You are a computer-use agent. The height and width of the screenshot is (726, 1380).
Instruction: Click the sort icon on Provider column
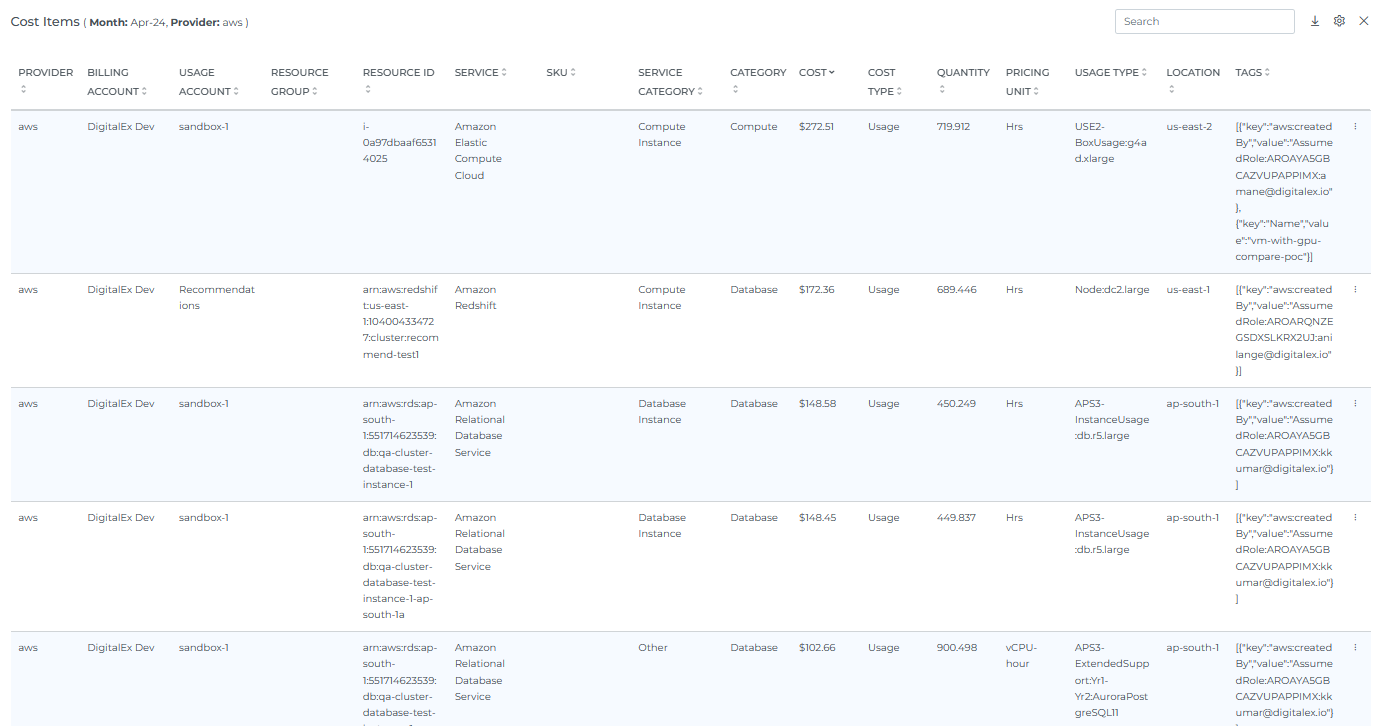point(23,91)
